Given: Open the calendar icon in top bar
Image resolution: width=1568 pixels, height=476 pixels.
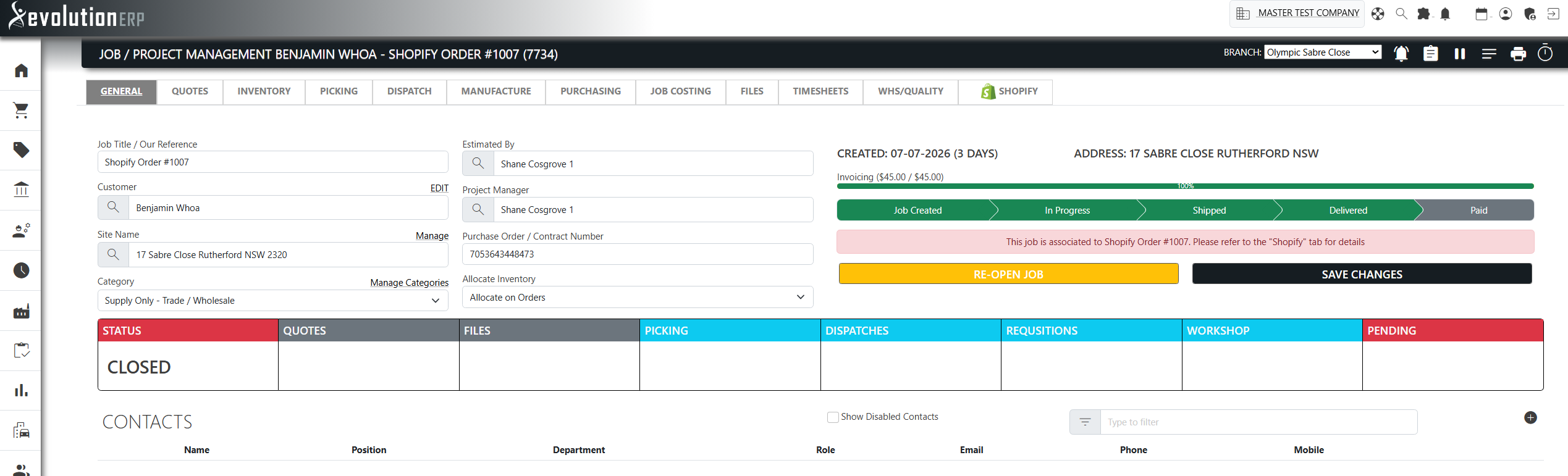Looking at the screenshot, I should coord(1482,14).
